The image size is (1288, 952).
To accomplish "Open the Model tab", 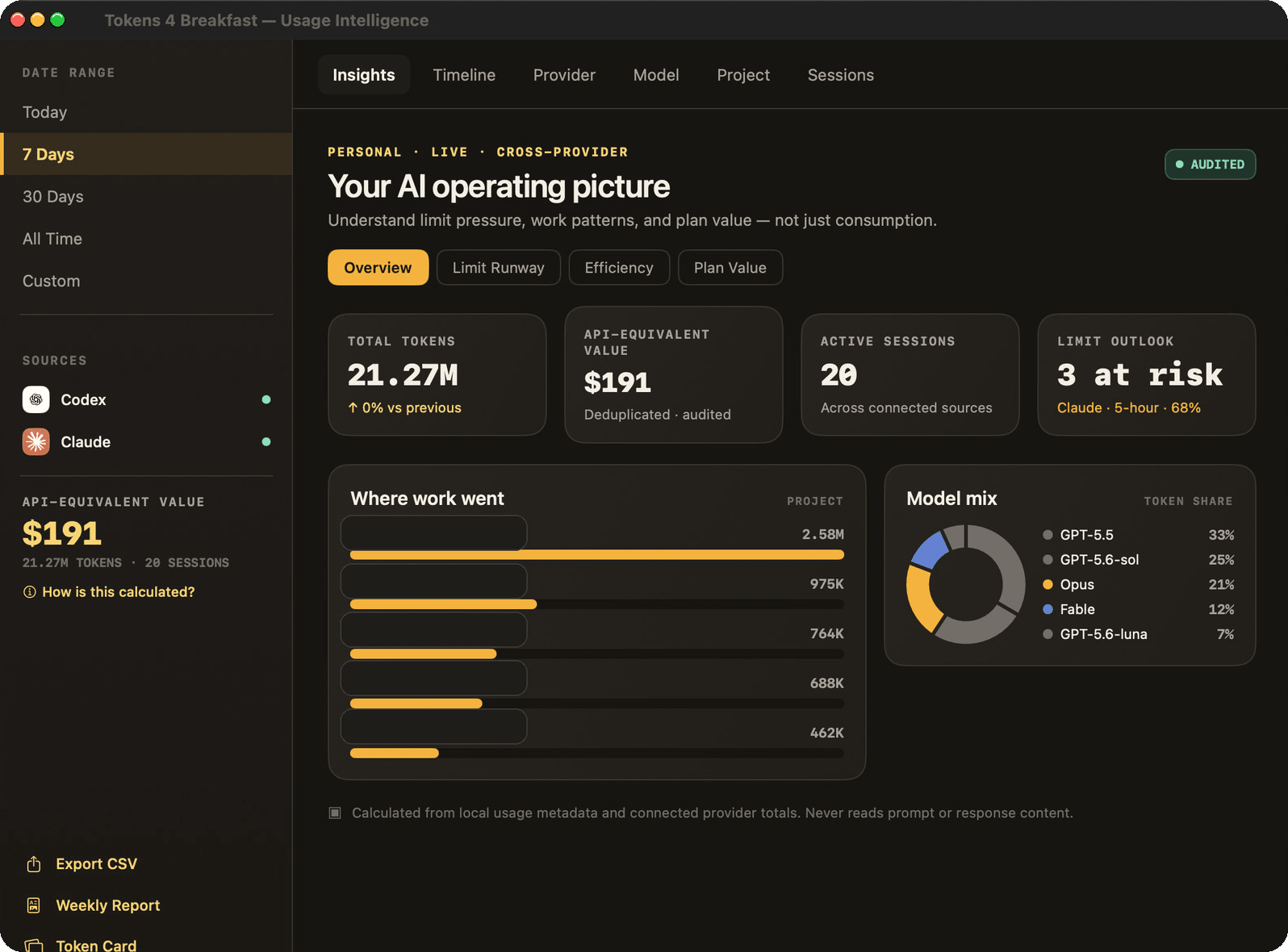I will [x=656, y=75].
